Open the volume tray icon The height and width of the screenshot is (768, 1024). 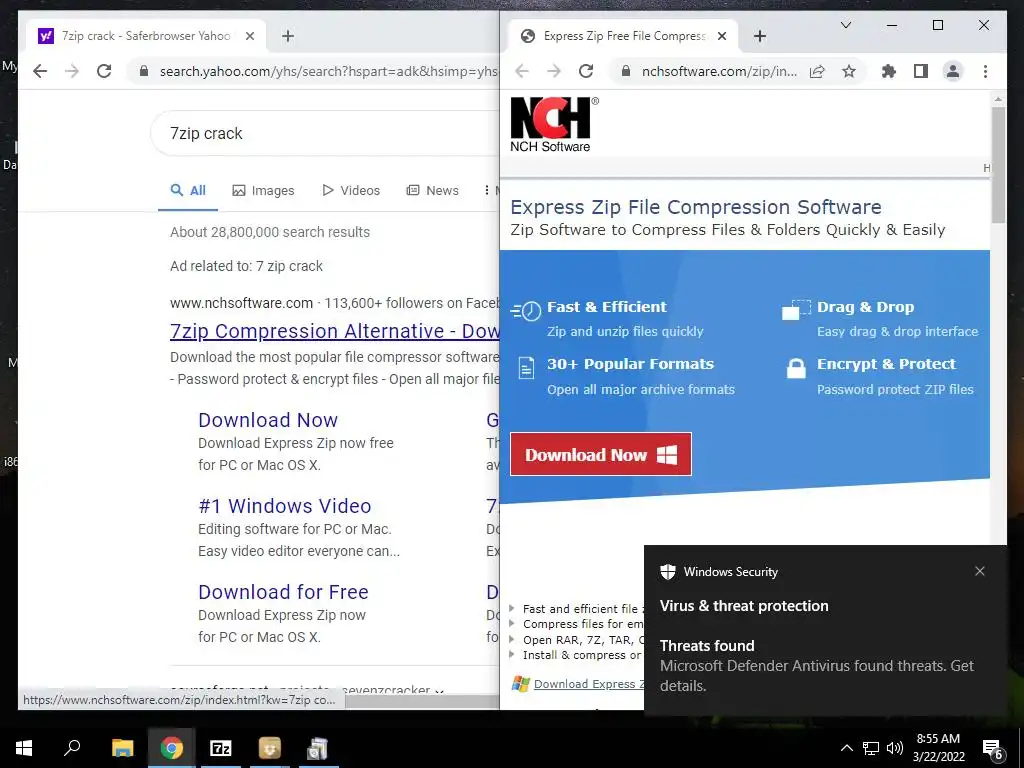coord(895,748)
